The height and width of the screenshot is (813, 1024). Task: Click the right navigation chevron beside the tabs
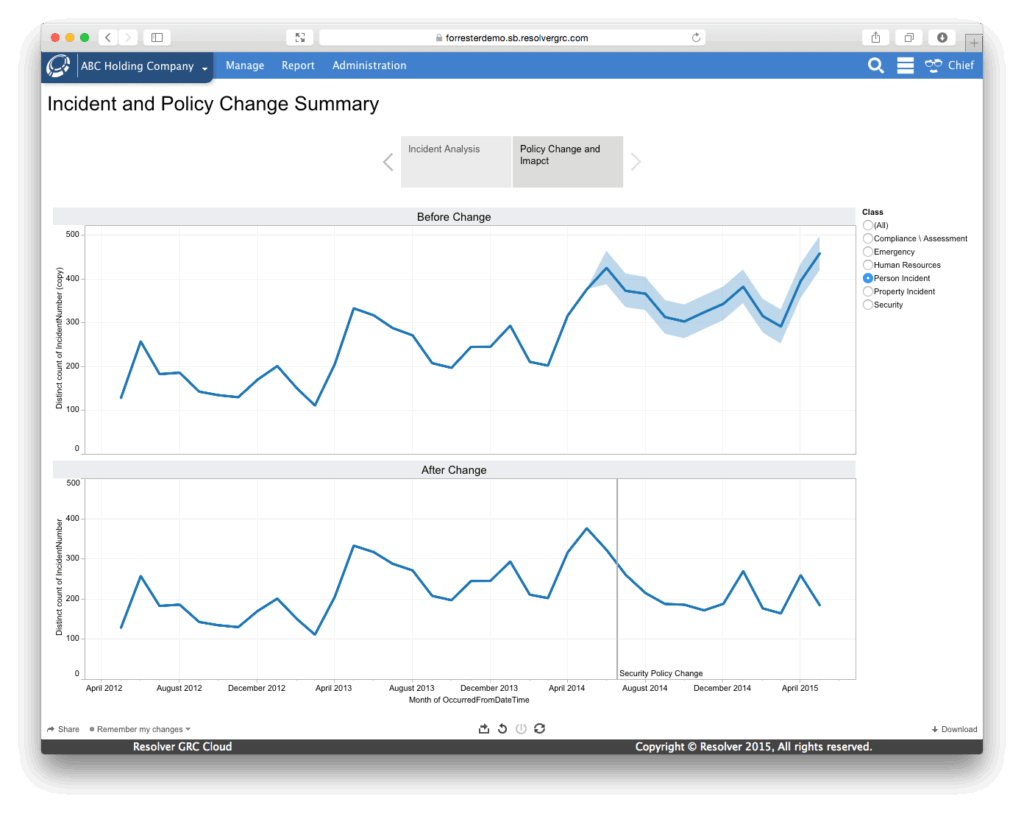(638, 161)
